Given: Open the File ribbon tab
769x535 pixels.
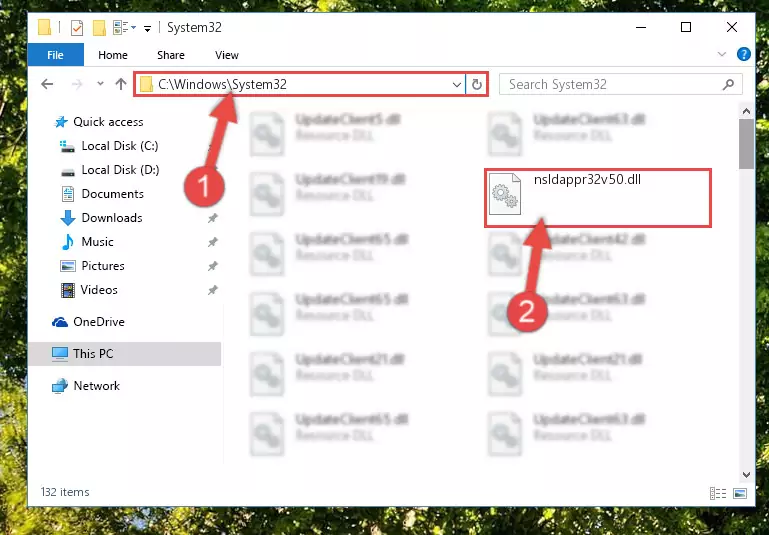Looking at the screenshot, I should pyautogui.click(x=55, y=55).
